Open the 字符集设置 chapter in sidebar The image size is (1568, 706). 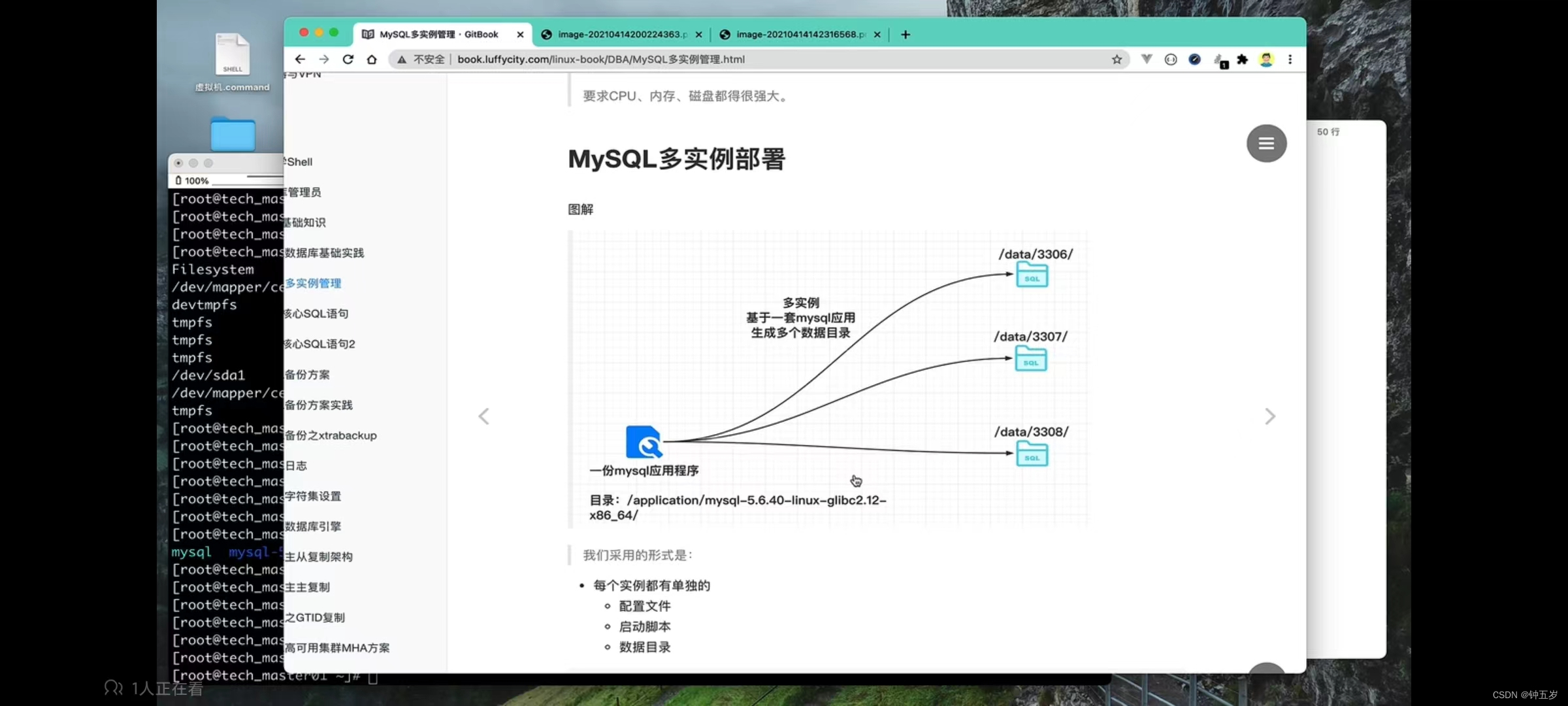click(x=313, y=496)
